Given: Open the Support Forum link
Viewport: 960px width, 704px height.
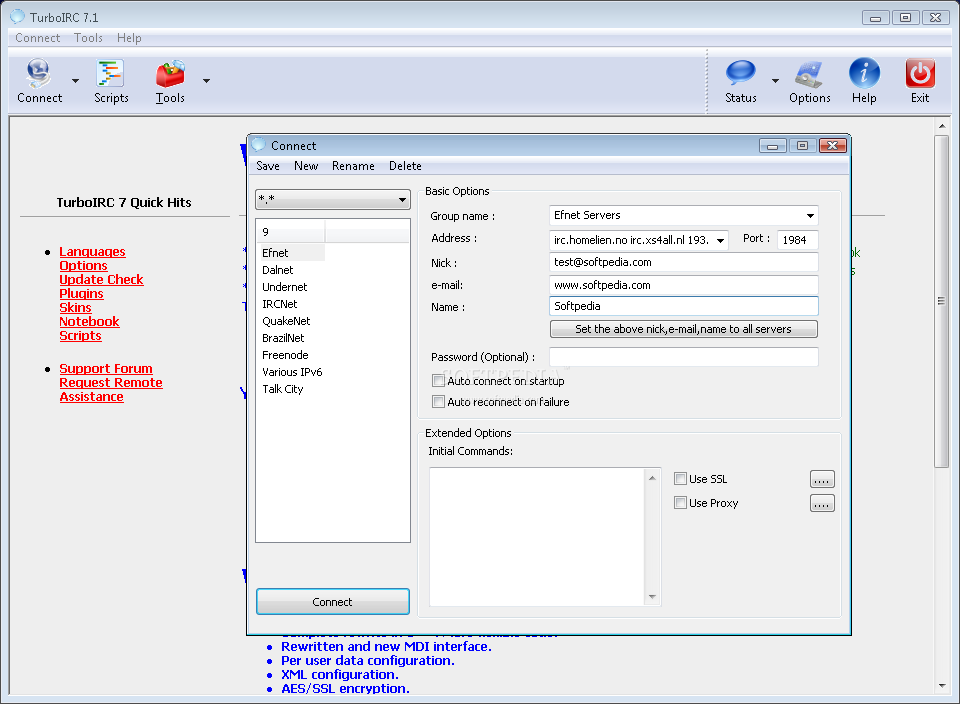Looking at the screenshot, I should [x=106, y=369].
